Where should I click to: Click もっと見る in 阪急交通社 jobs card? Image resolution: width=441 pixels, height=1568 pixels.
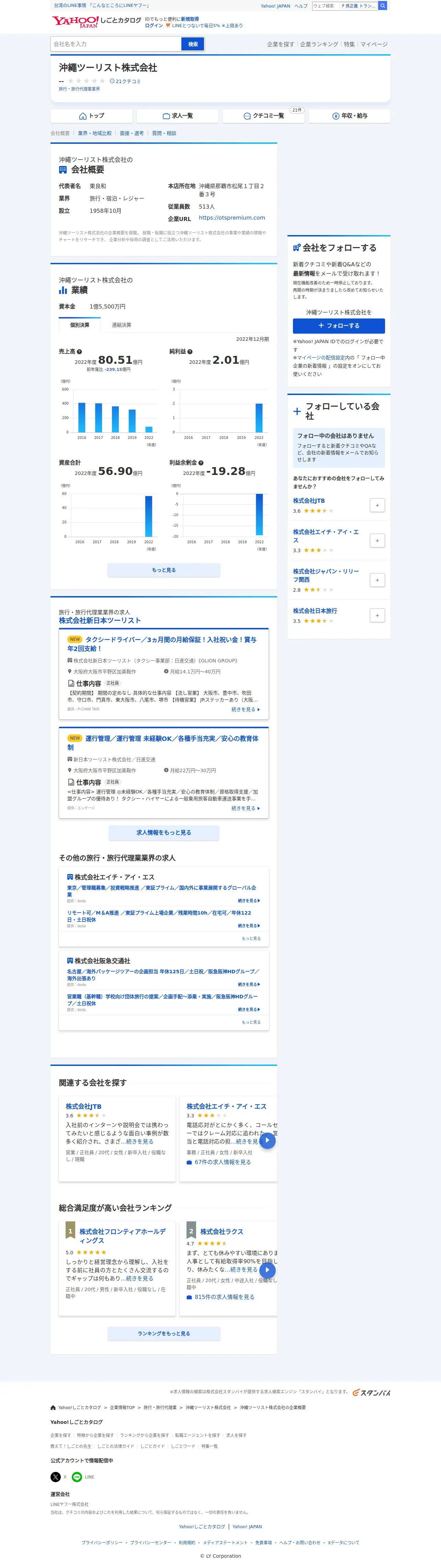pos(251,1022)
